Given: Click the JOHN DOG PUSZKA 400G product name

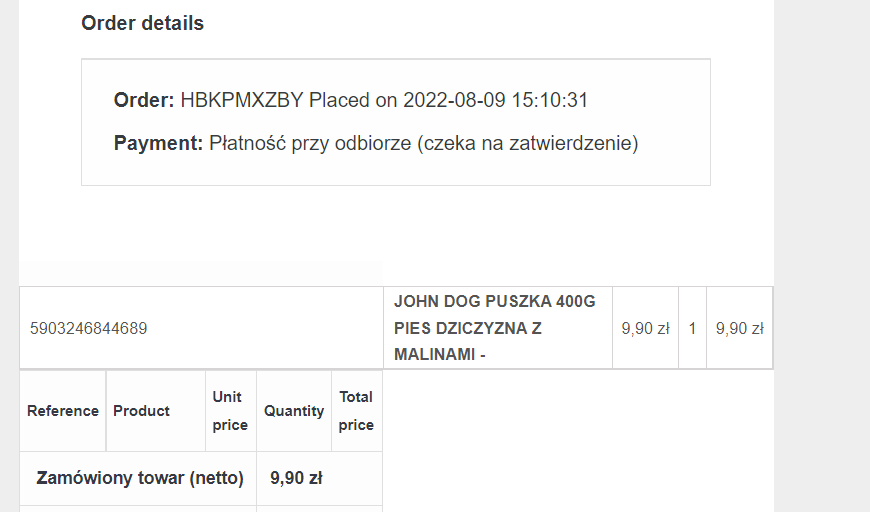Looking at the screenshot, I should [x=494, y=302].
